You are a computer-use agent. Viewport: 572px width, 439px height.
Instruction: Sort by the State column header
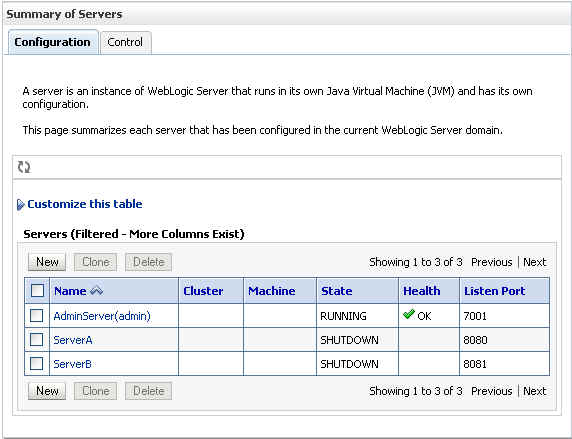coord(336,291)
